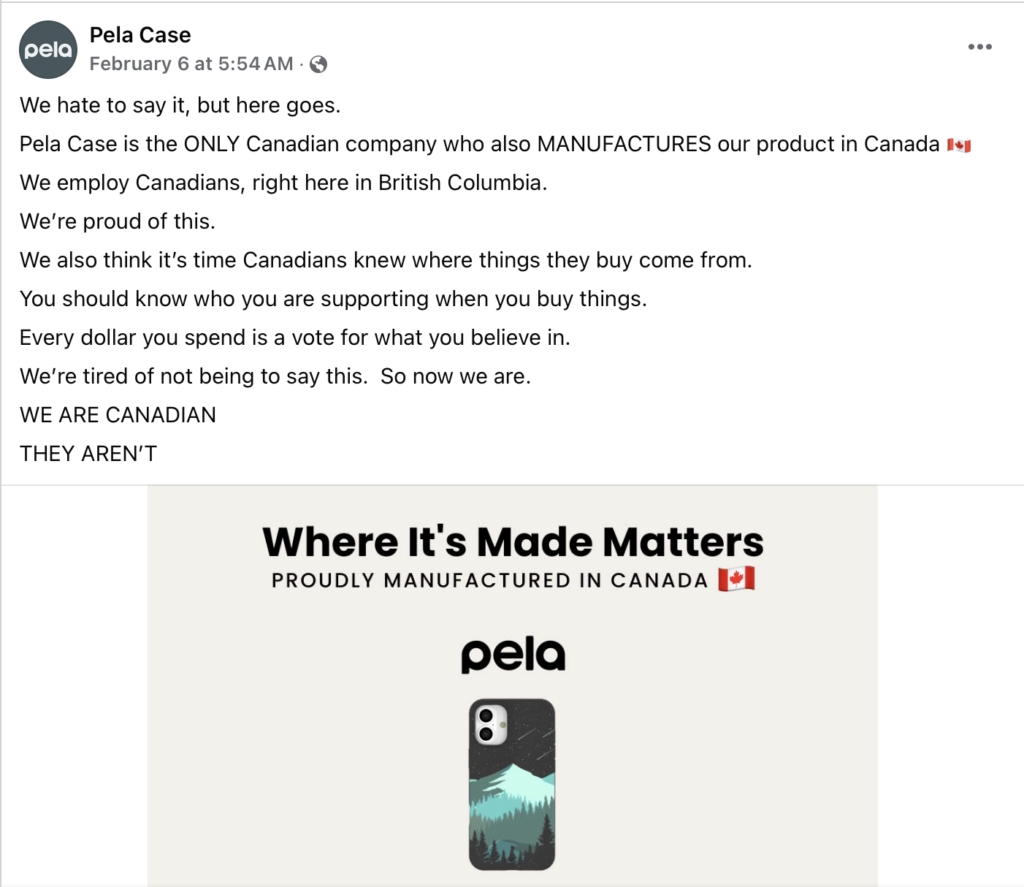Open the Pela profile avatar

[48, 50]
